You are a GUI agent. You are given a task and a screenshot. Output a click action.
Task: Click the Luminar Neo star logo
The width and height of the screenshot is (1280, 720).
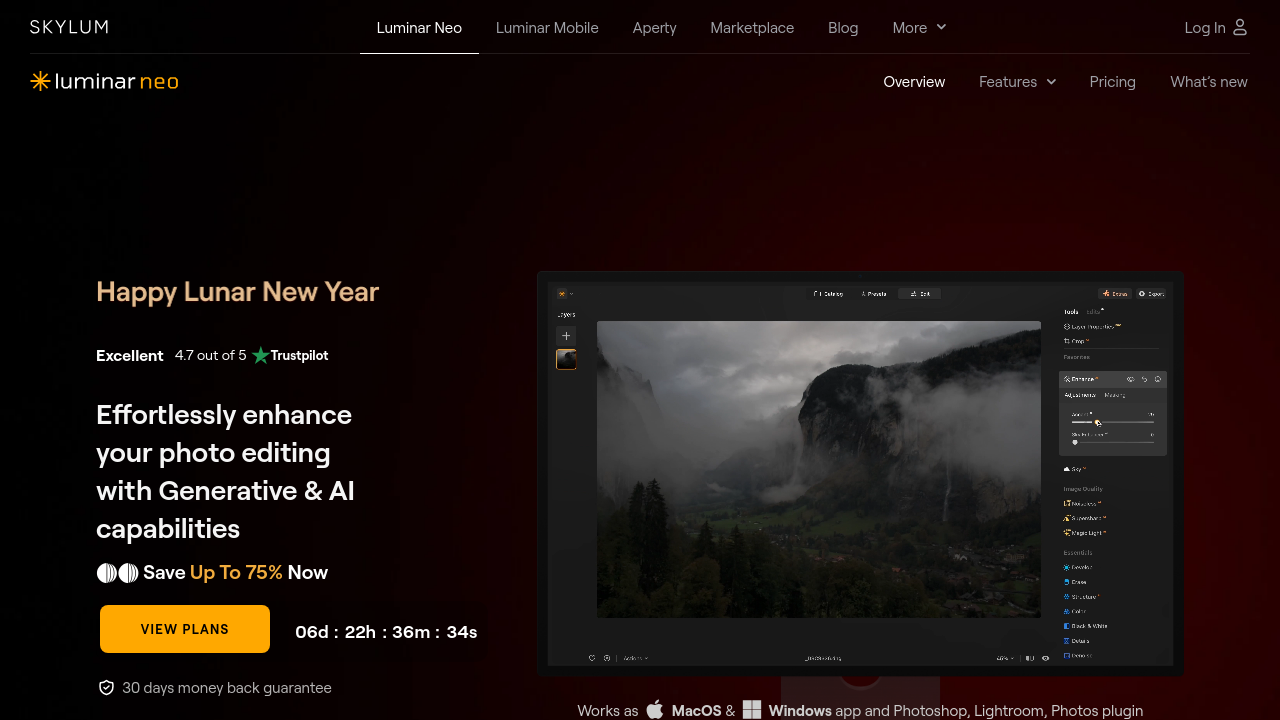point(40,81)
